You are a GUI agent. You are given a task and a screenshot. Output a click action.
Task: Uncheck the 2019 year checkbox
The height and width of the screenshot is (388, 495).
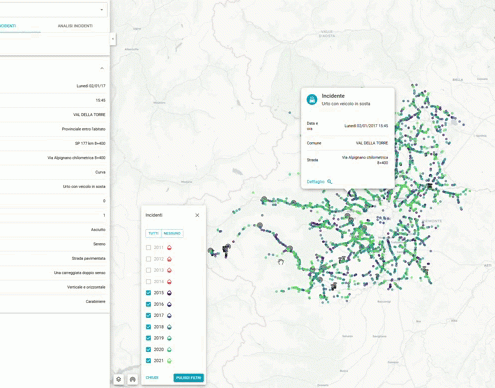(148, 338)
